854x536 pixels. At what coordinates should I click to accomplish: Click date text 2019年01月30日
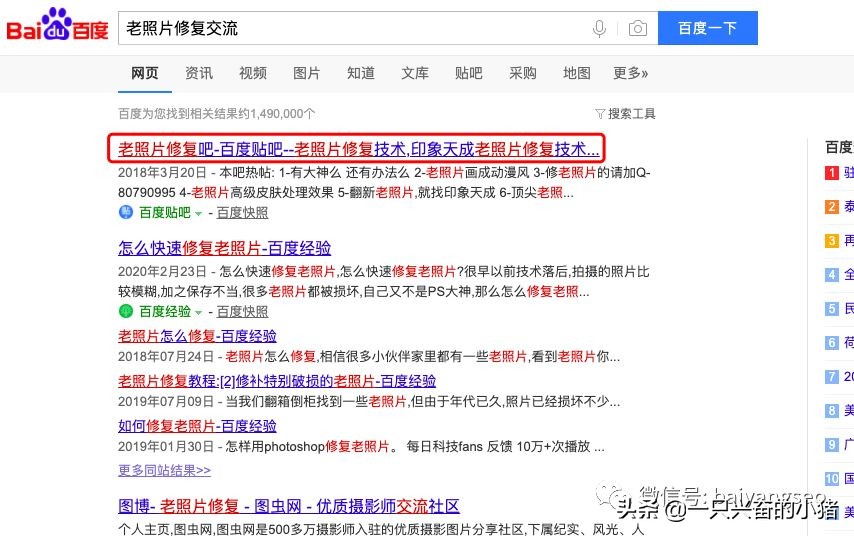coord(166,447)
